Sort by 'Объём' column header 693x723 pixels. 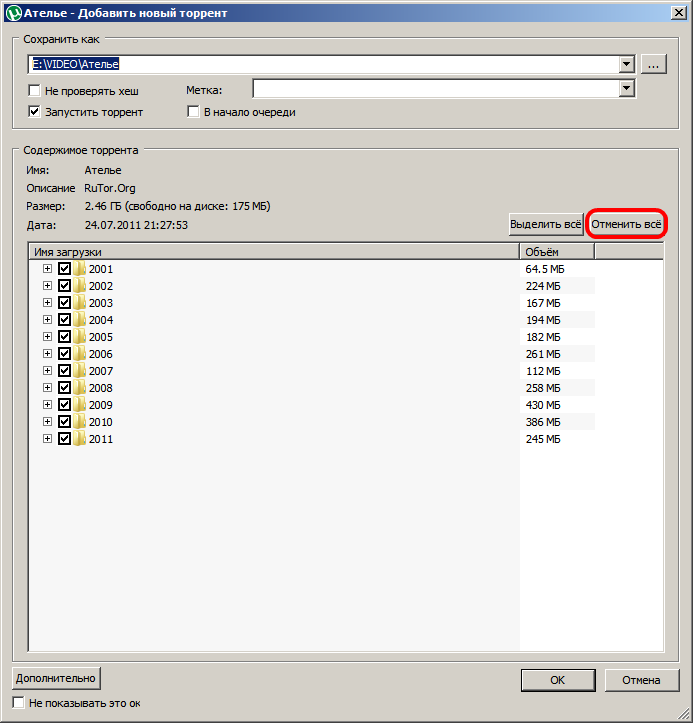pos(555,252)
